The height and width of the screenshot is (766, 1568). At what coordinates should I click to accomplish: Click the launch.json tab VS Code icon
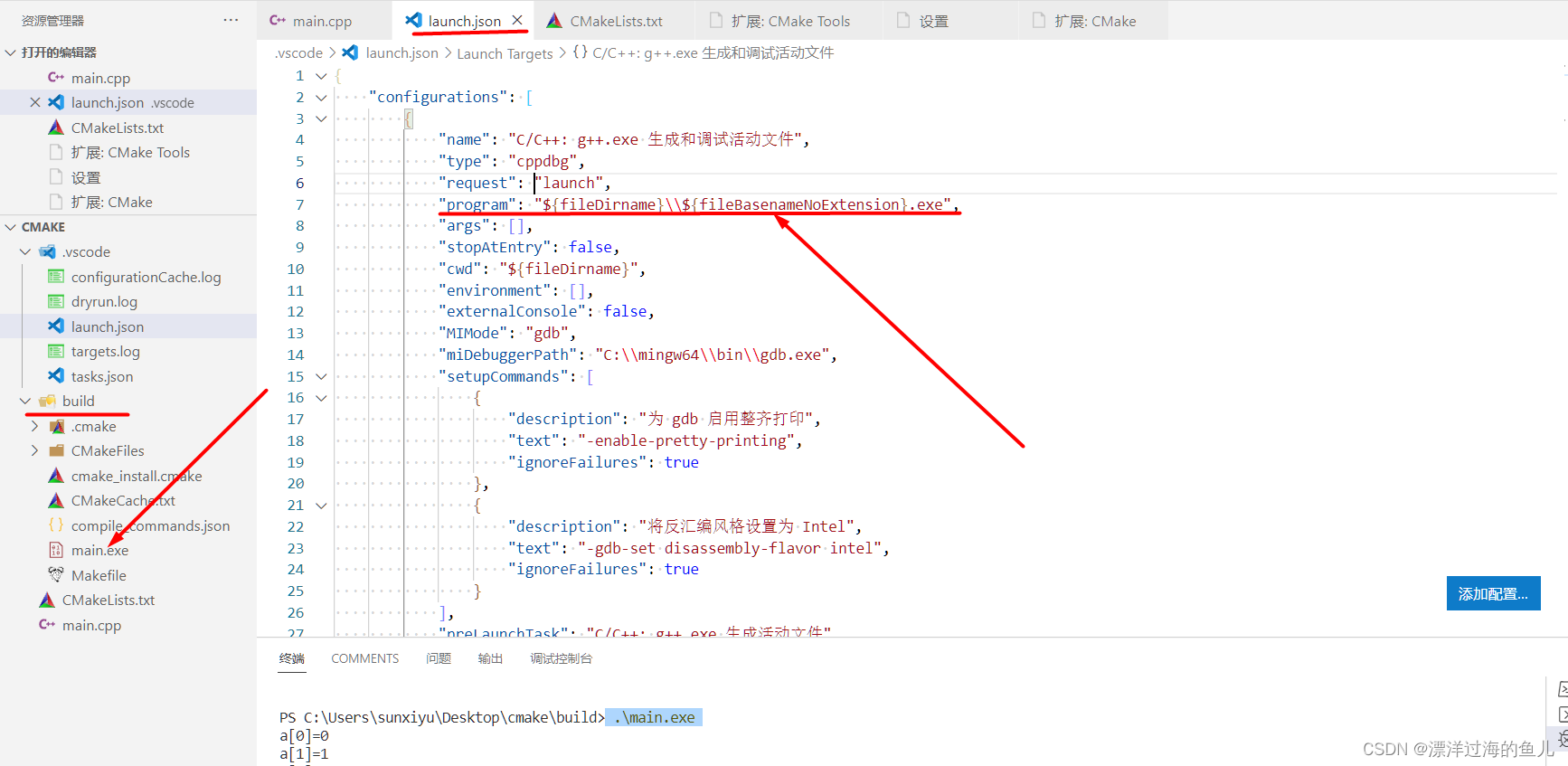[x=413, y=20]
